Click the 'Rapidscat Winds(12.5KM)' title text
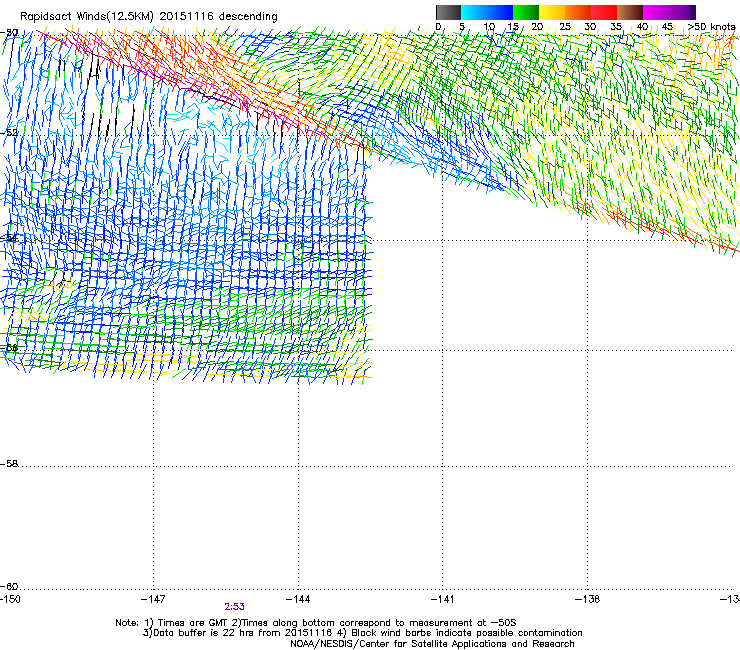 pyautogui.click(x=87, y=17)
